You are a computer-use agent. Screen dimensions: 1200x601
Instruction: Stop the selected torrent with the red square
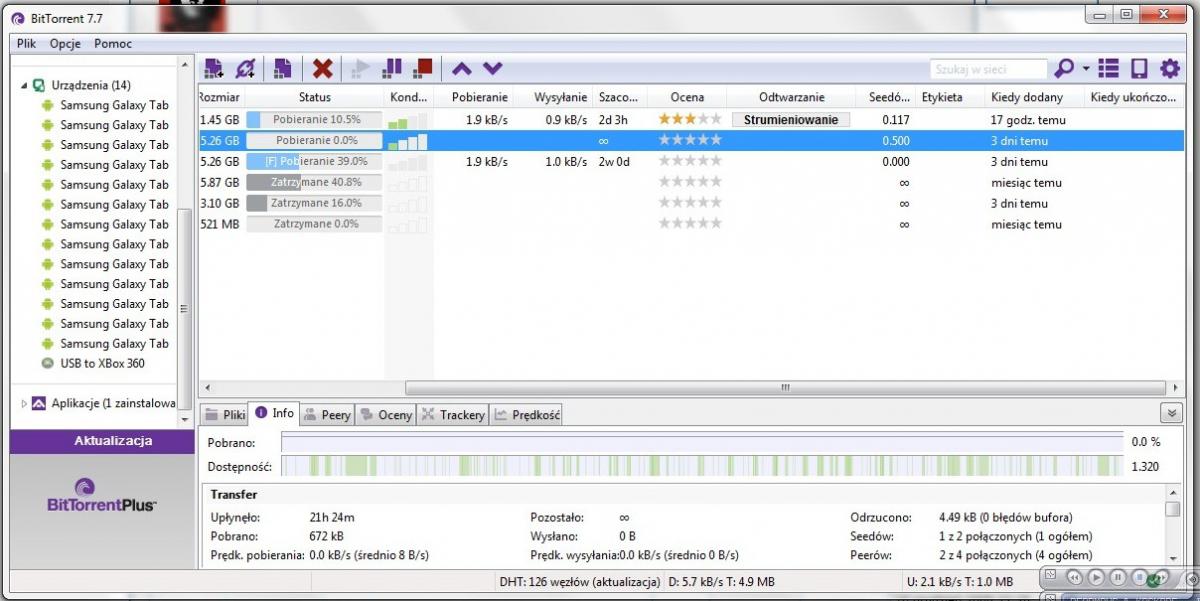coord(422,68)
